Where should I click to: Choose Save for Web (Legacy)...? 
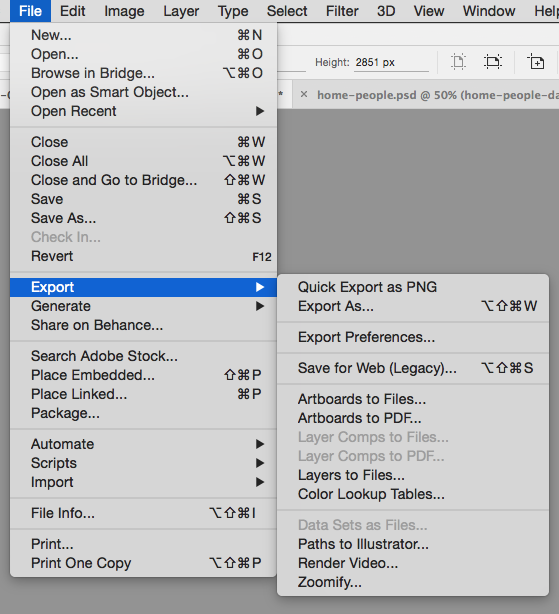pyautogui.click(x=413, y=368)
